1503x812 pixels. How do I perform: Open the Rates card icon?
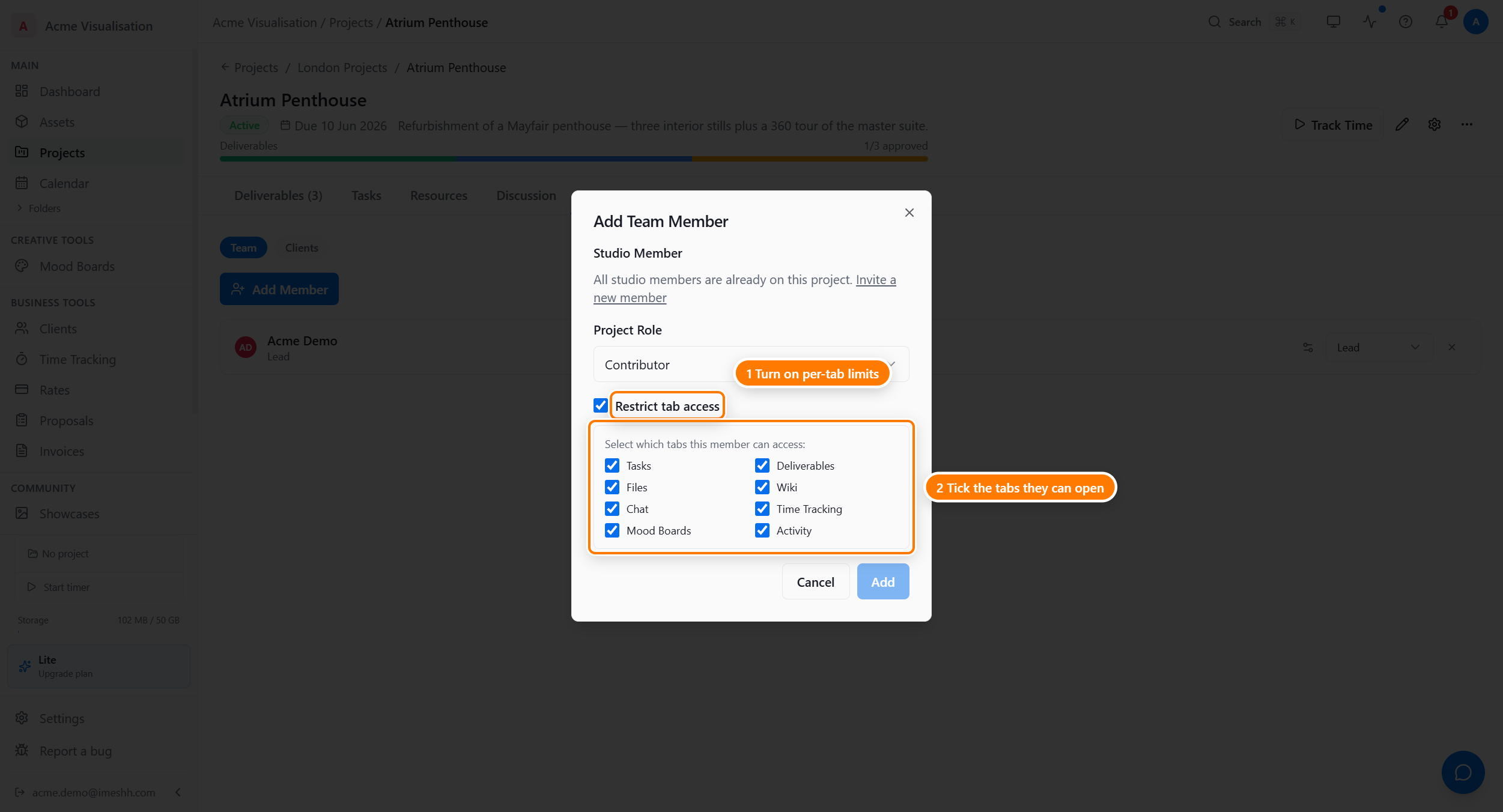22,389
